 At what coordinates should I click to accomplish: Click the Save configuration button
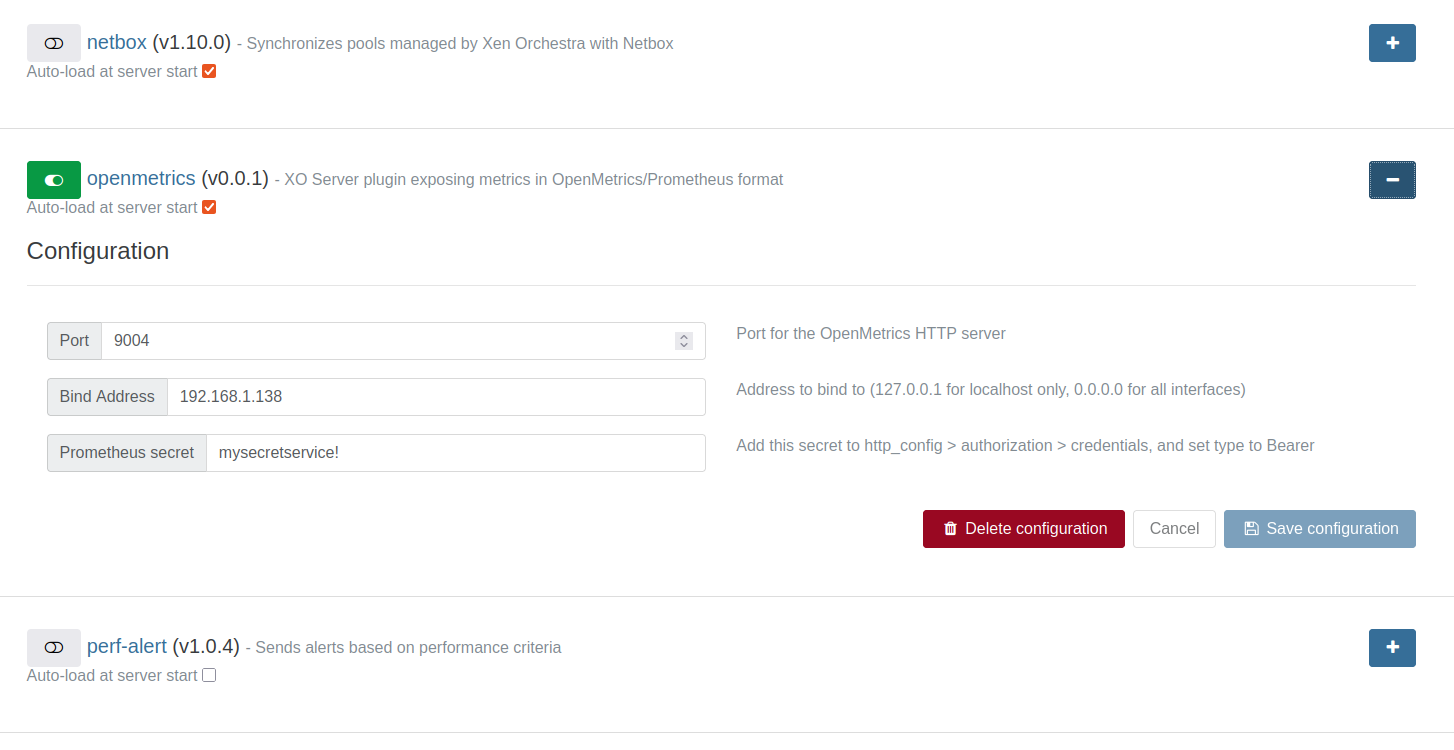1319,529
